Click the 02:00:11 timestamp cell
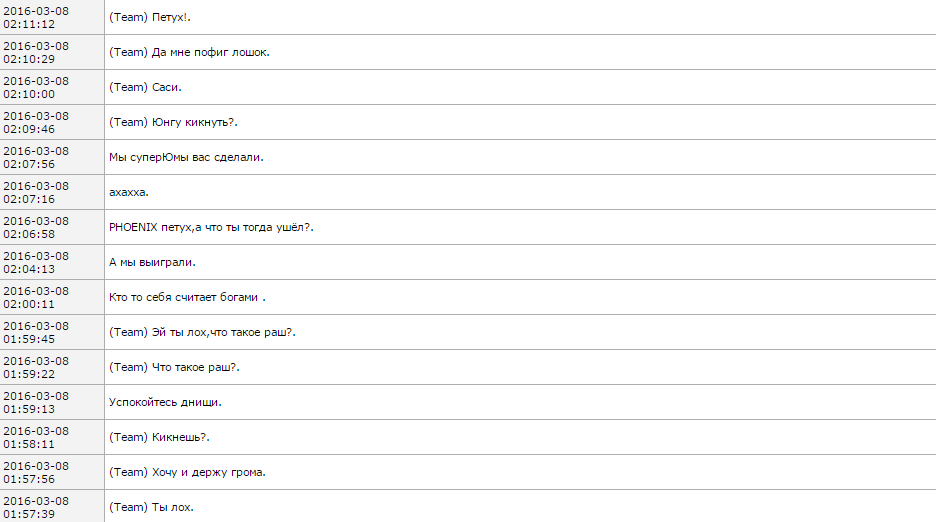 click(x=36, y=297)
